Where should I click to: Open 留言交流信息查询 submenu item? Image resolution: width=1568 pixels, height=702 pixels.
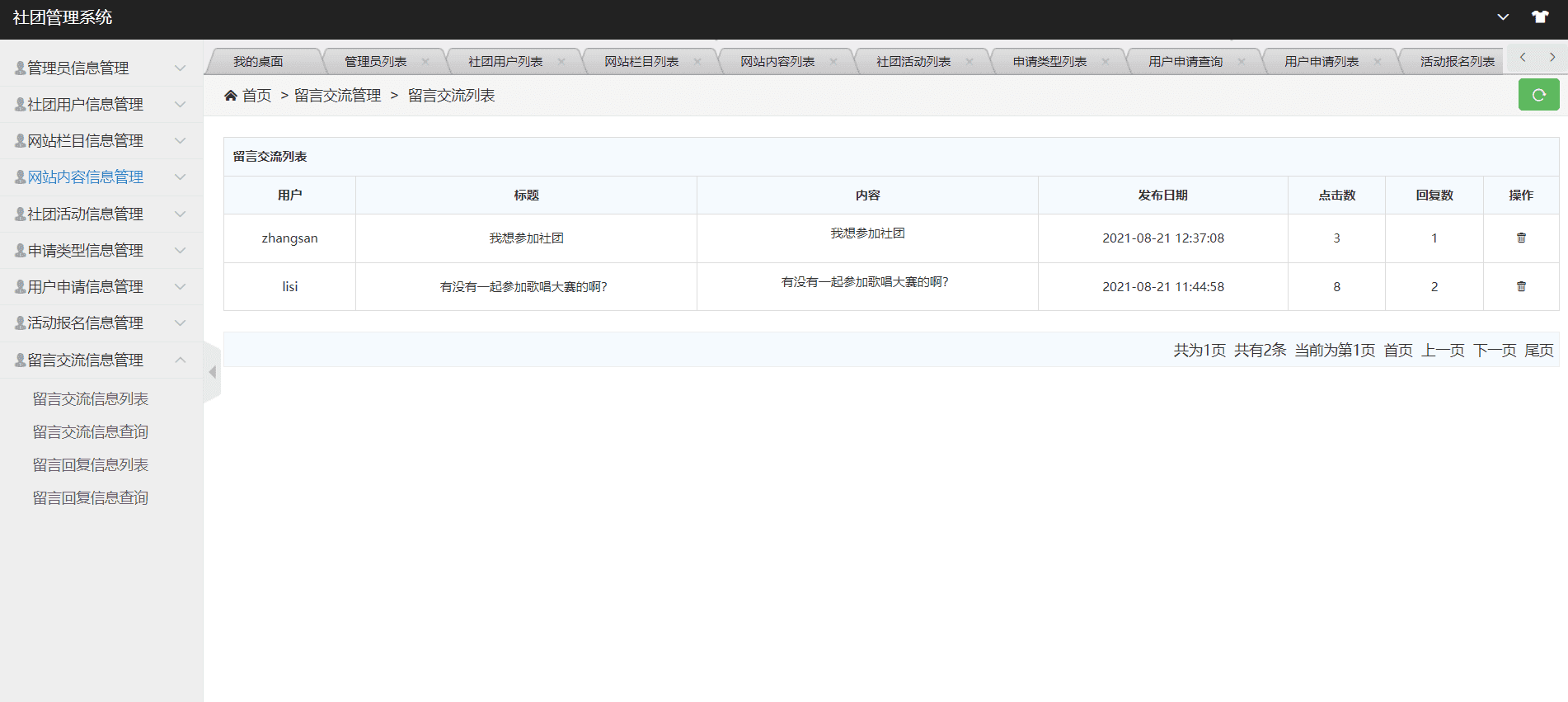pyautogui.click(x=91, y=432)
